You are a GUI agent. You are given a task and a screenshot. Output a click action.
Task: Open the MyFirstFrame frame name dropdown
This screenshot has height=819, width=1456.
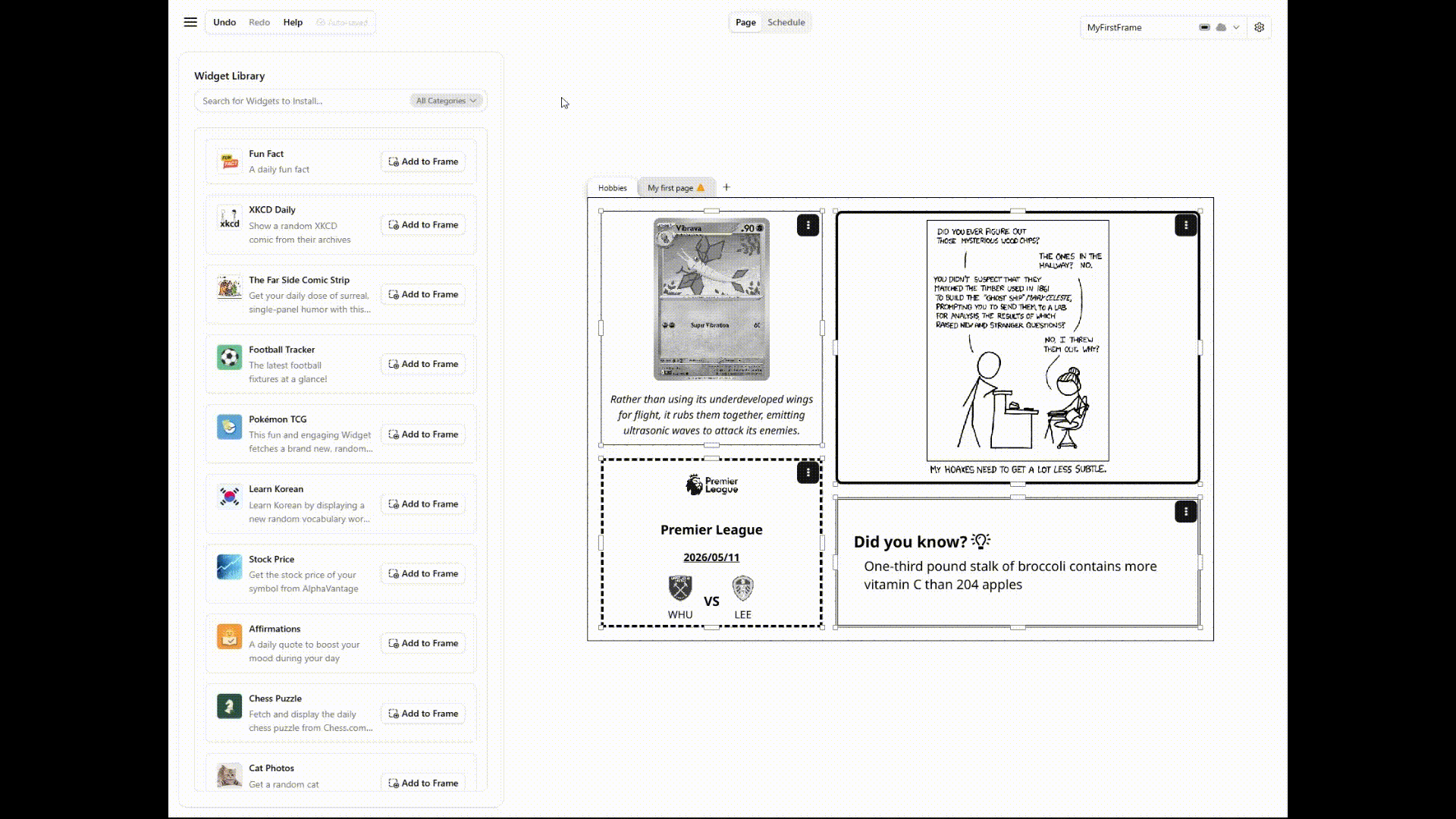click(1163, 27)
